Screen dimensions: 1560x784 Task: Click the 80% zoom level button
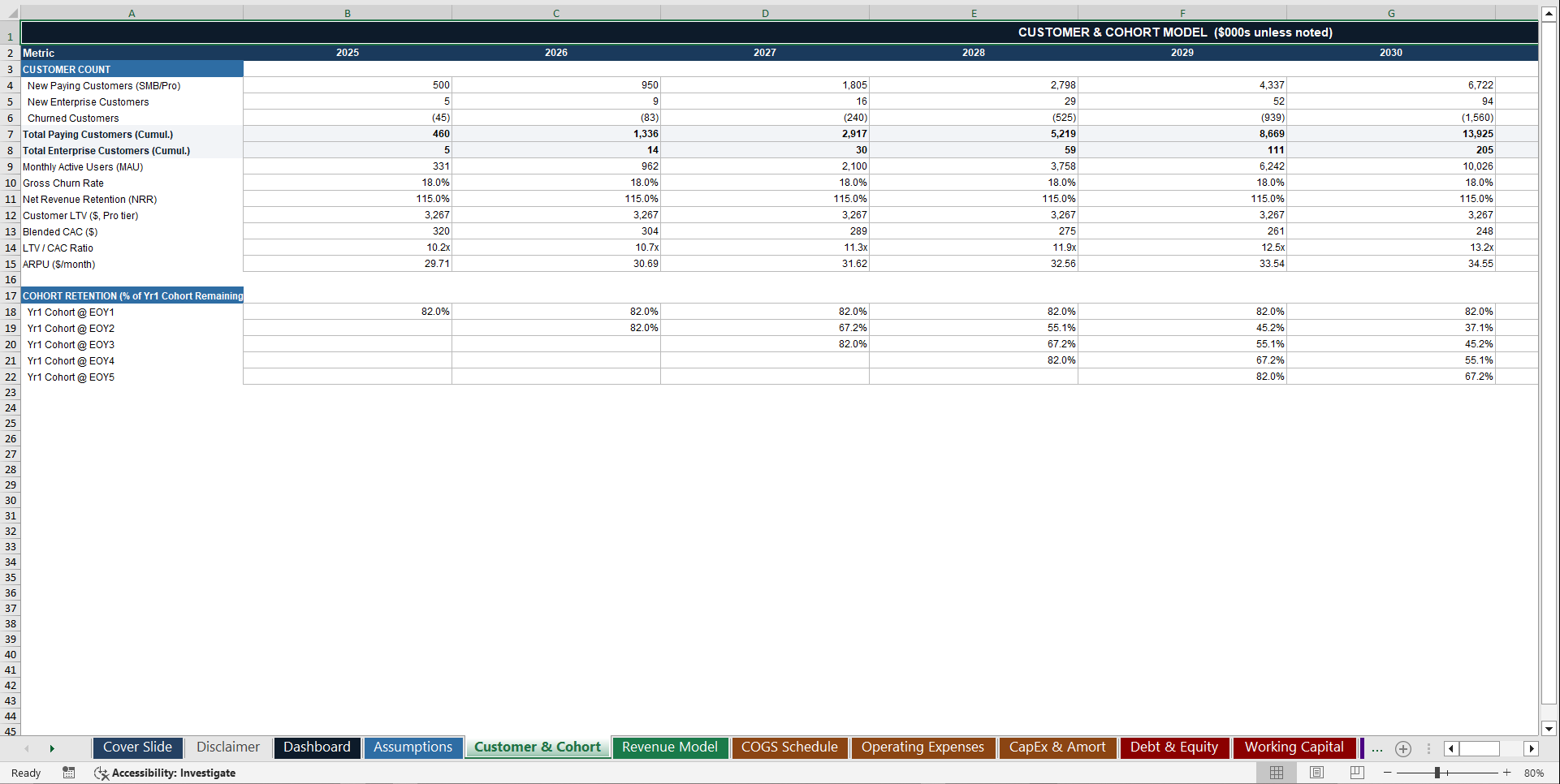click(x=1535, y=773)
